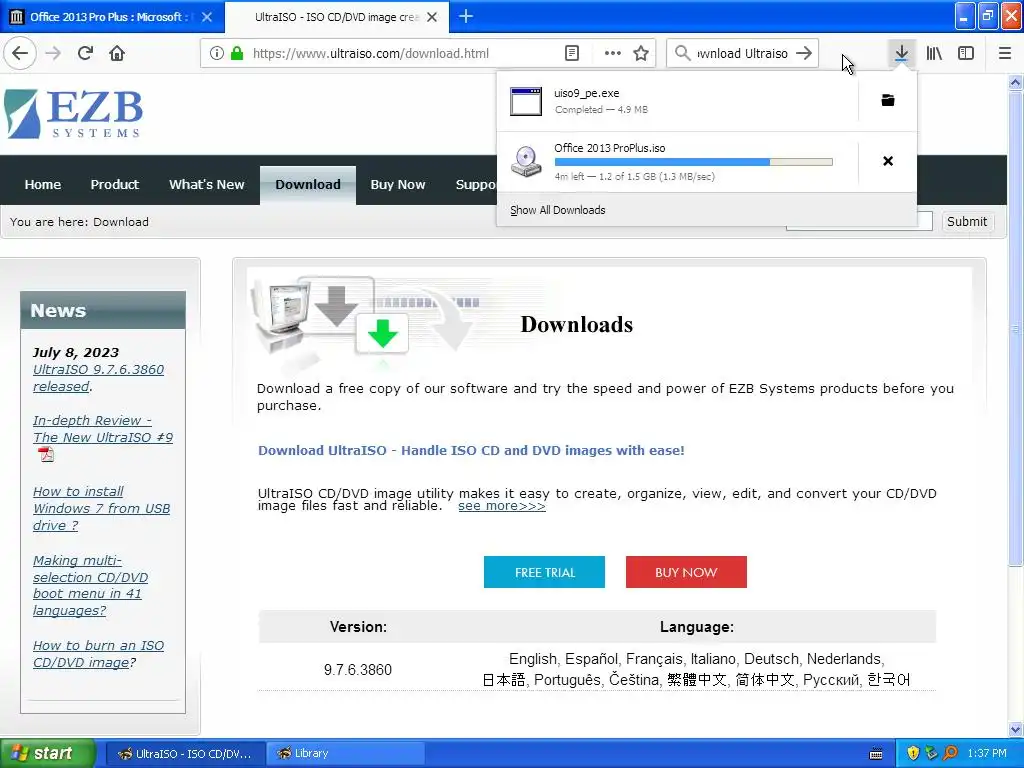Open the Buy Now menu item
1024x768 pixels.
pos(398,185)
